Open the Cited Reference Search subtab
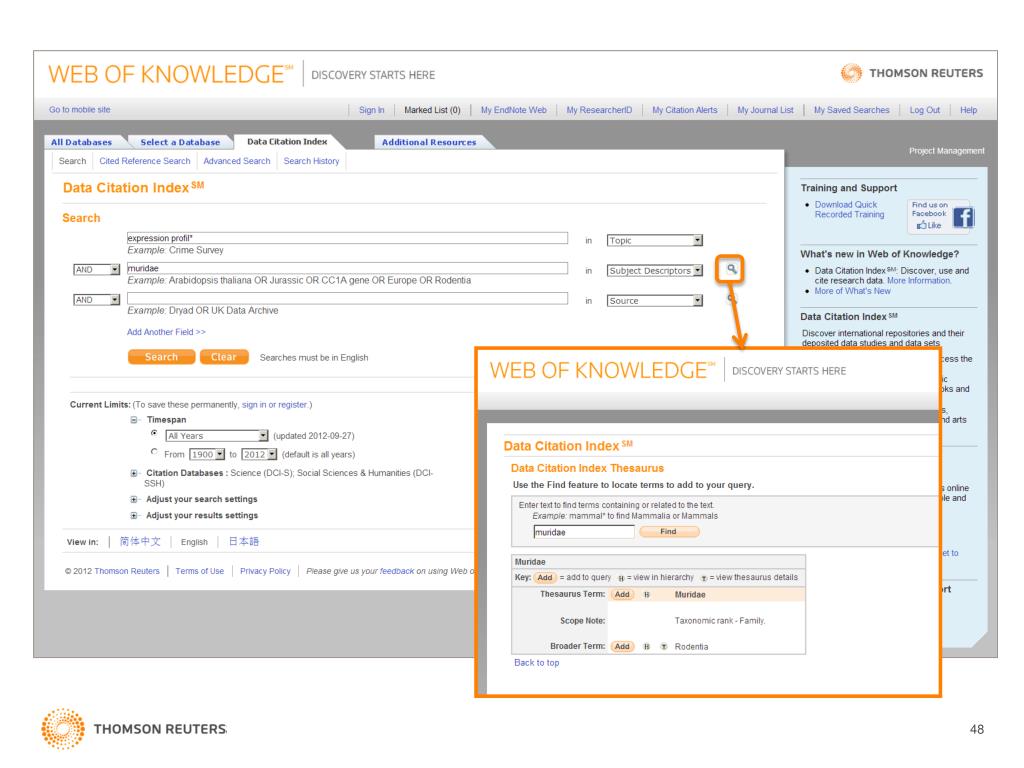This screenshot has height=768, width=1024. coord(145,161)
